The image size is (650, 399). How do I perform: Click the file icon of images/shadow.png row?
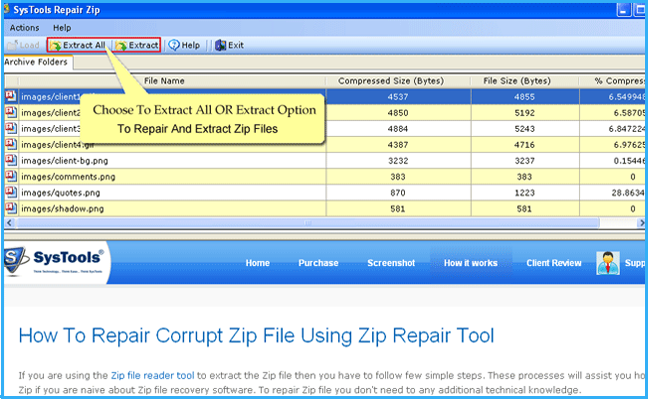pyautogui.click(x=11, y=208)
